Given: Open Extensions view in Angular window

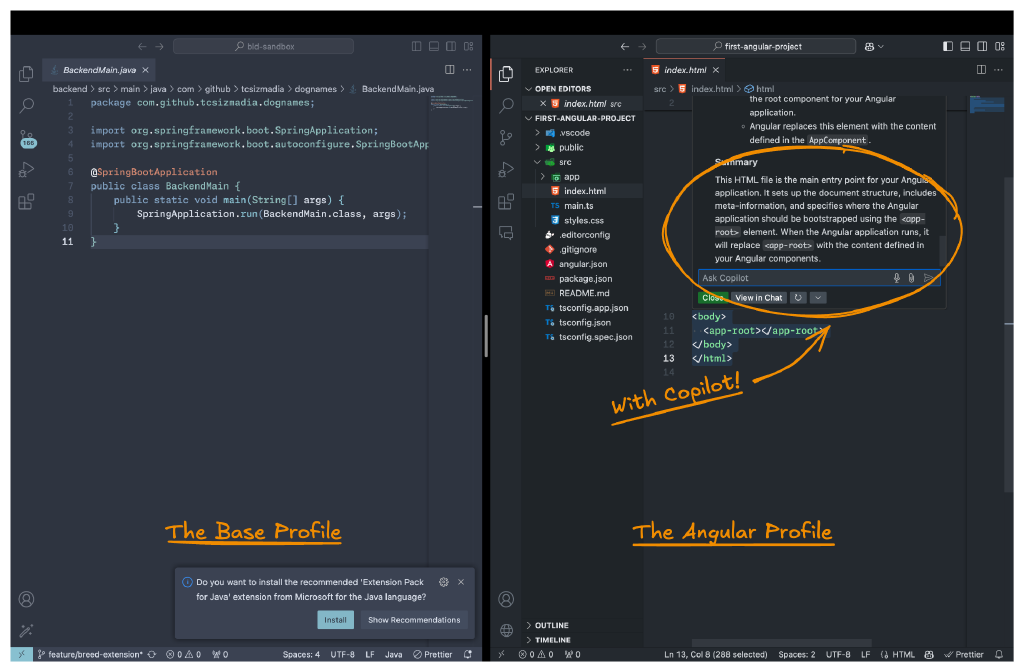Looking at the screenshot, I should (506, 201).
